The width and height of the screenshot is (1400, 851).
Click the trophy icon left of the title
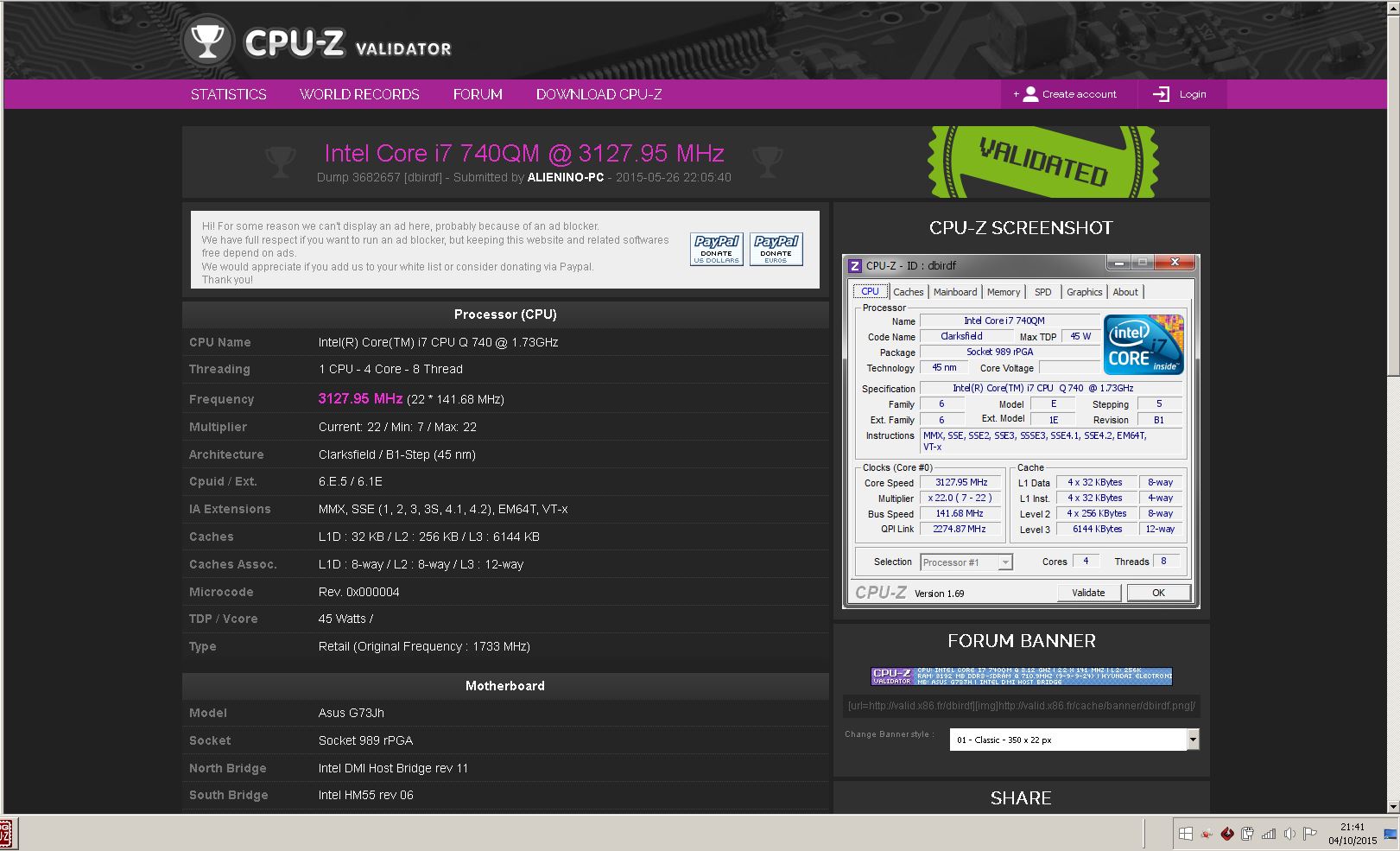(x=280, y=162)
